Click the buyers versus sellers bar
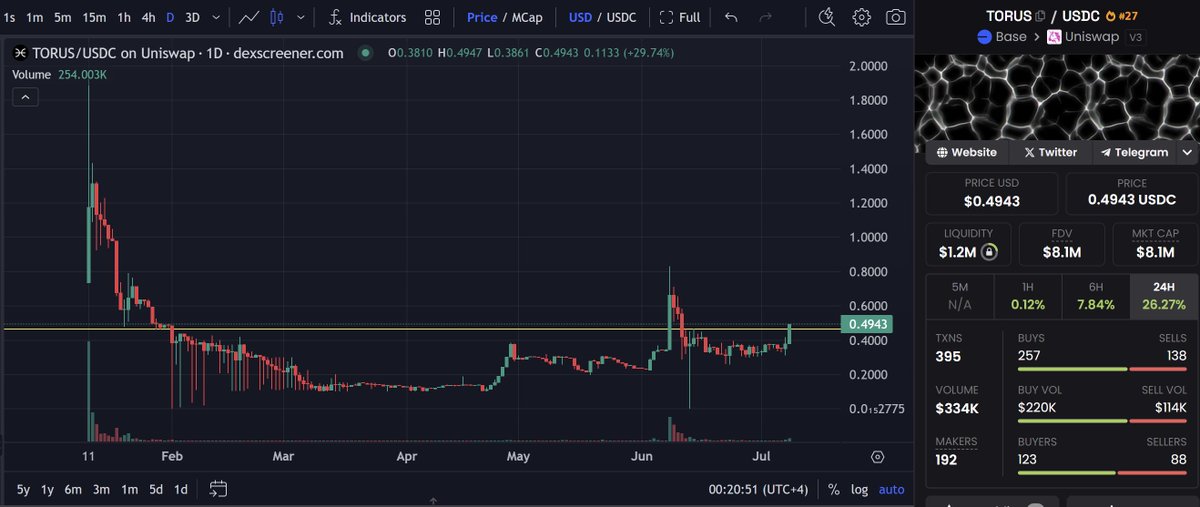Screen dimensions: 1200x507 (x=1102, y=472)
